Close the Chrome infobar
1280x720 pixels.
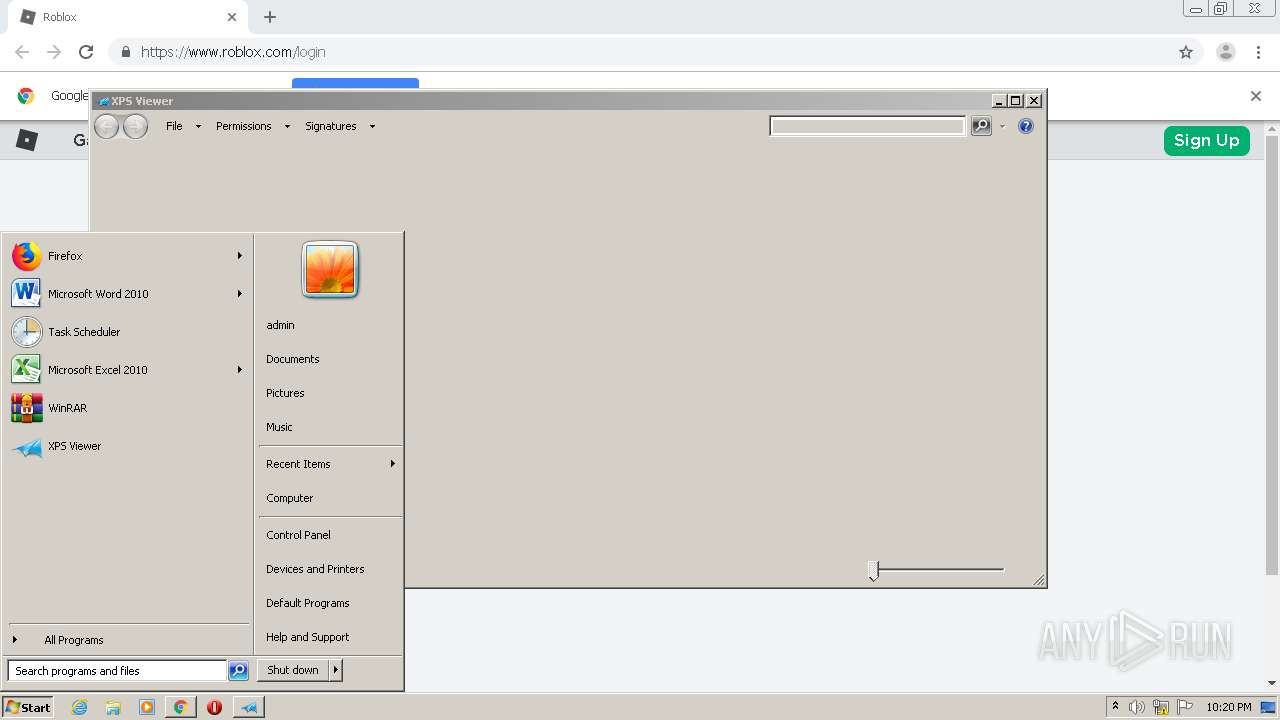tap(1256, 96)
